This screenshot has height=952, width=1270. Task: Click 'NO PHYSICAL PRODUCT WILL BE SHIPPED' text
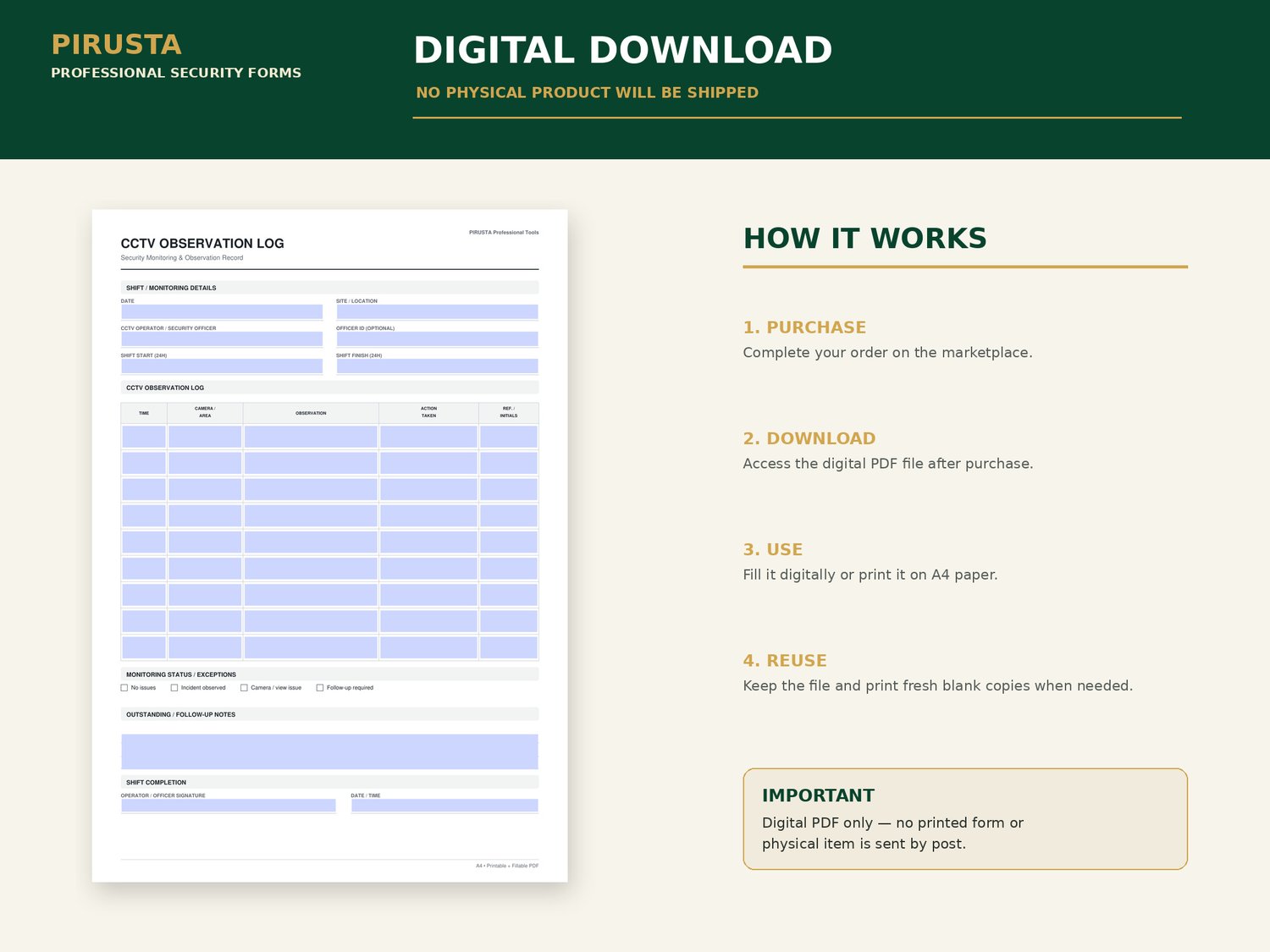tap(588, 92)
